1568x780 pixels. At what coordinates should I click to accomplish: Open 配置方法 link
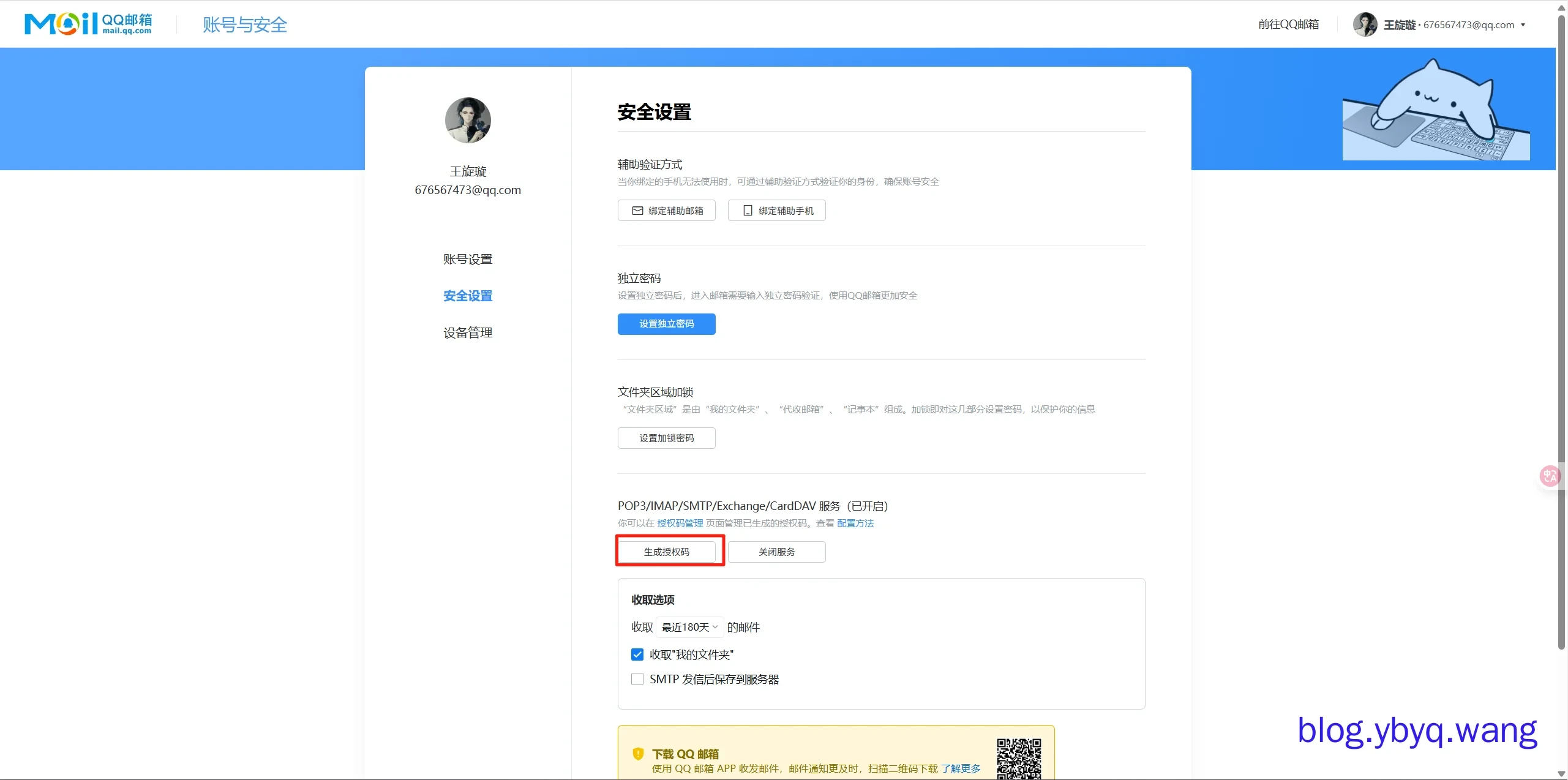855,523
